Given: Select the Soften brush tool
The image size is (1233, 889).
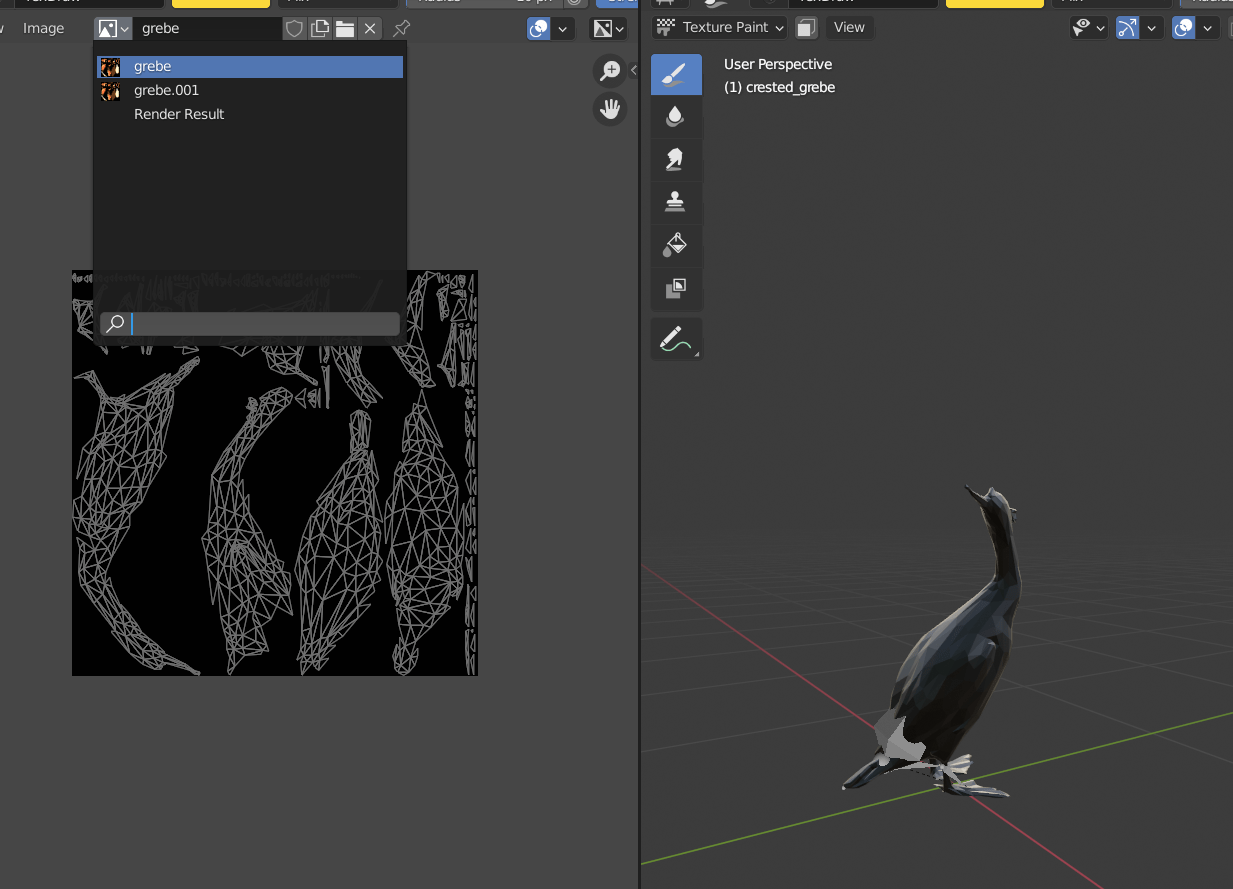Looking at the screenshot, I should point(677,116).
